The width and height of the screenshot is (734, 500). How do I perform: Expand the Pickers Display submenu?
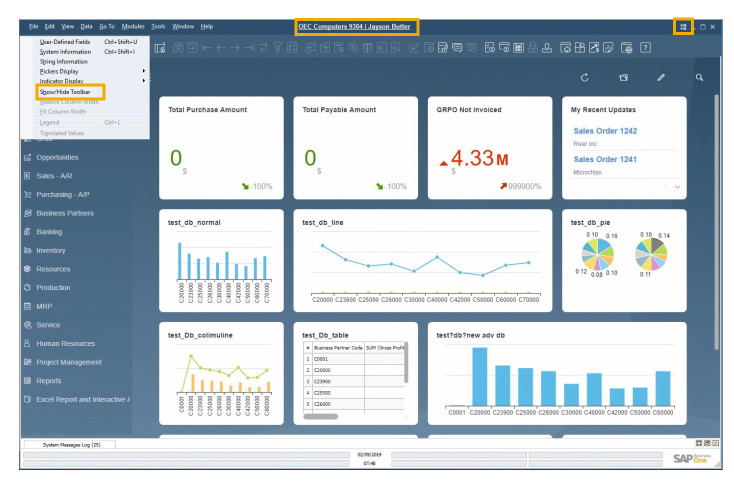pyautogui.click(x=62, y=71)
